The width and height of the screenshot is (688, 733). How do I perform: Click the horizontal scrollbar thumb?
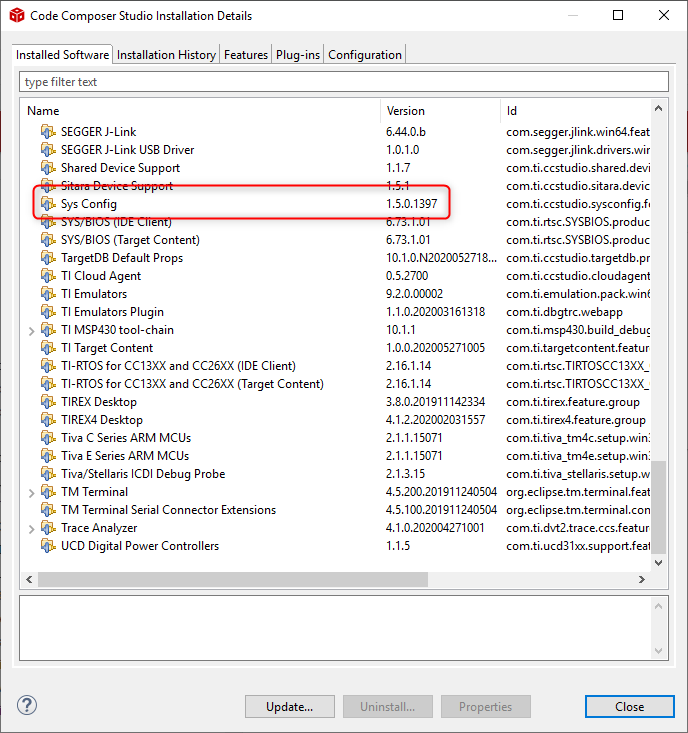[x=233, y=580]
